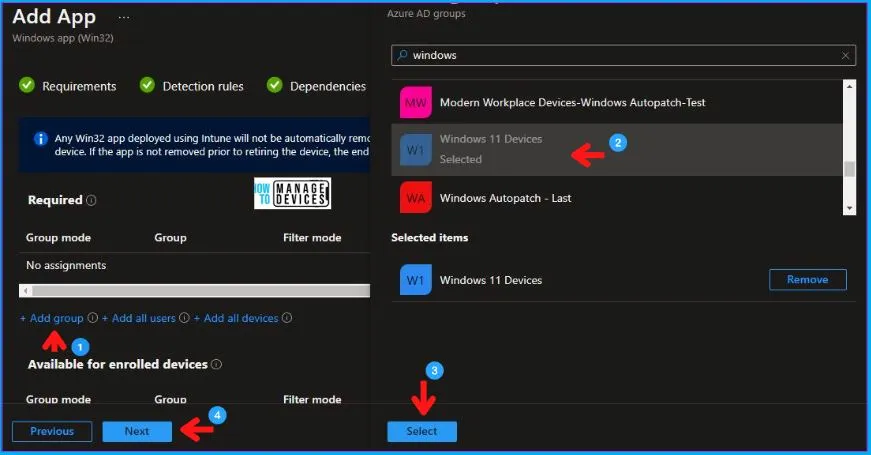Open the ellipsis menu beside Add App
The height and width of the screenshot is (455, 871).
[x=124, y=18]
